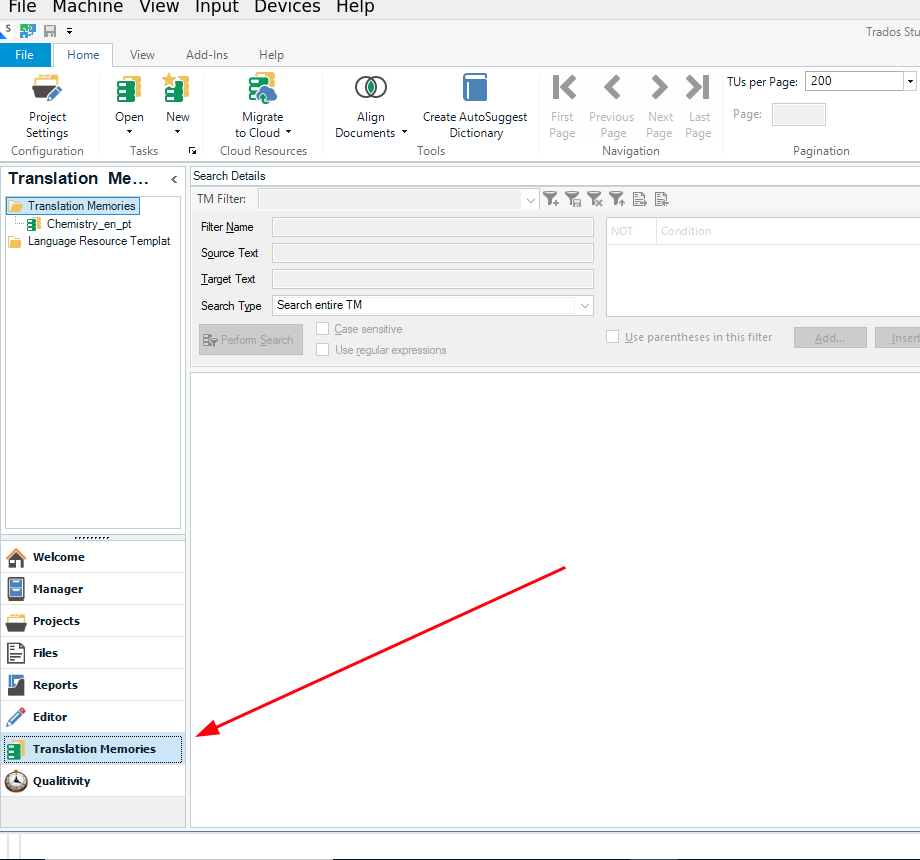Switch to the View ribbon tab
The width and height of the screenshot is (920, 860).
pyautogui.click(x=142, y=55)
